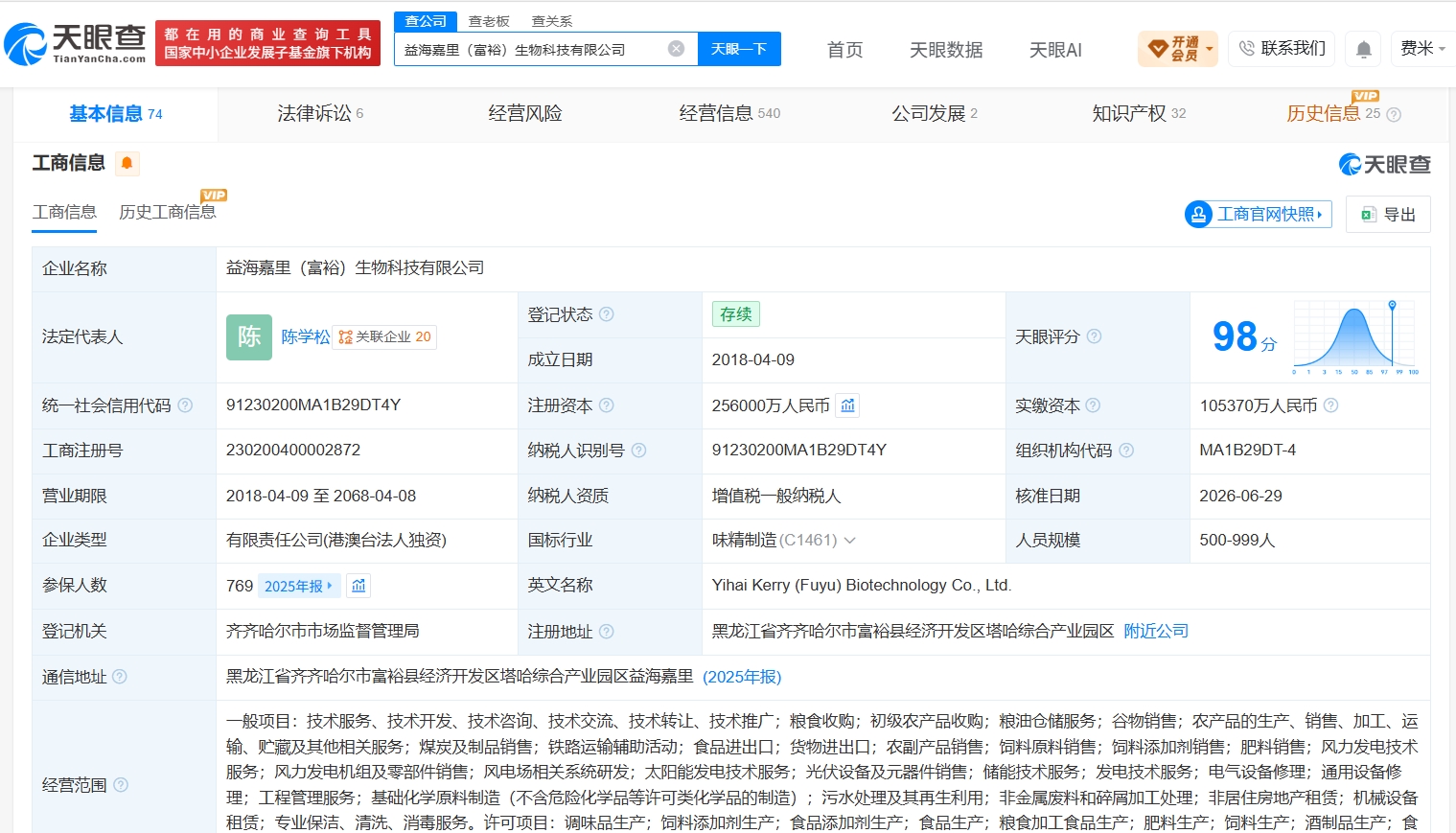Clear the search box text
1456x833 pixels.
[677, 49]
